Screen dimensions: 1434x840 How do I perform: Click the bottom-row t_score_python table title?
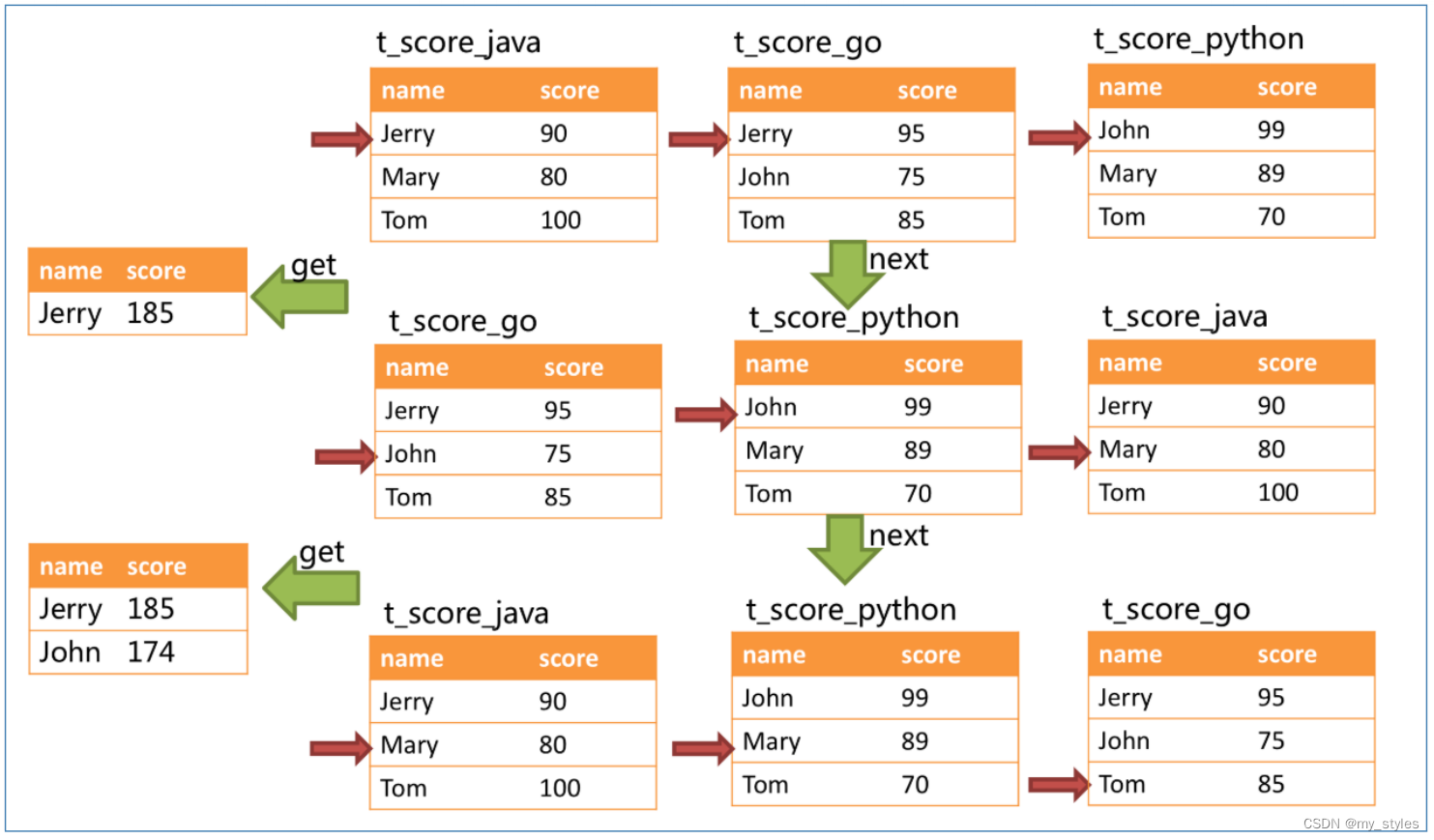[x=851, y=611]
